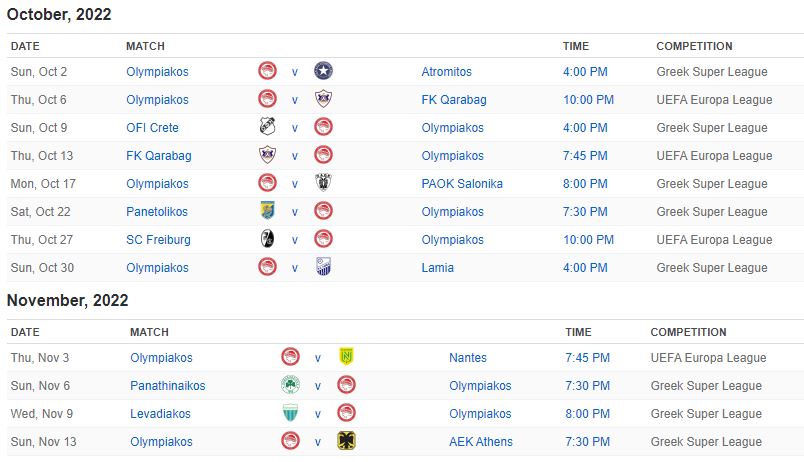Click the Lamia team name link

pos(437,268)
